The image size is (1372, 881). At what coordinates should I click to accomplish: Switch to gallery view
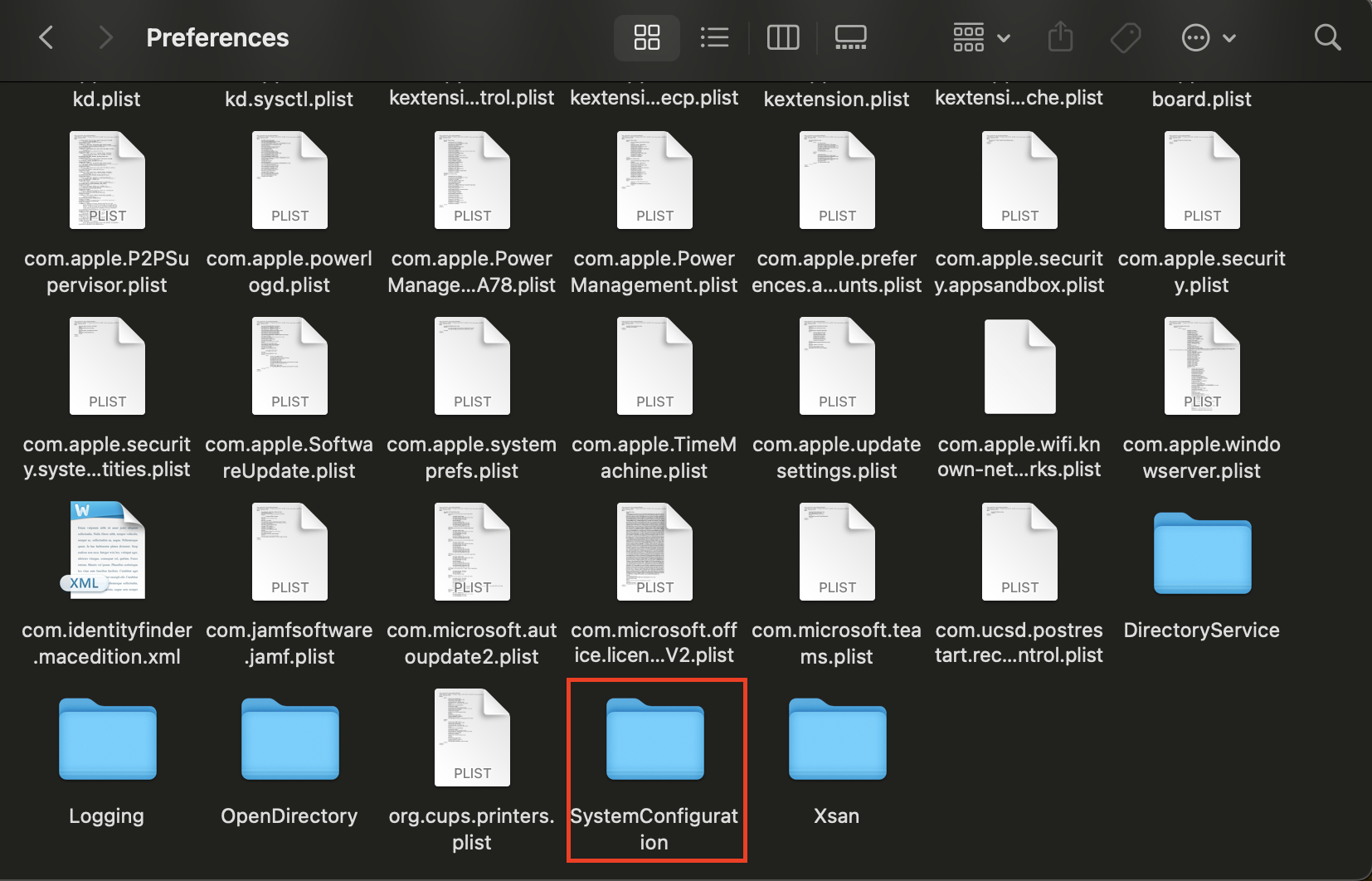click(850, 37)
